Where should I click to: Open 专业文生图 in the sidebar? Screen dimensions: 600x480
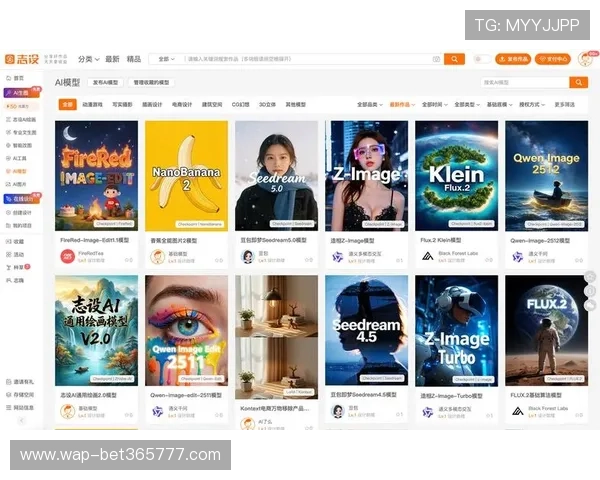tap(21, 132)
